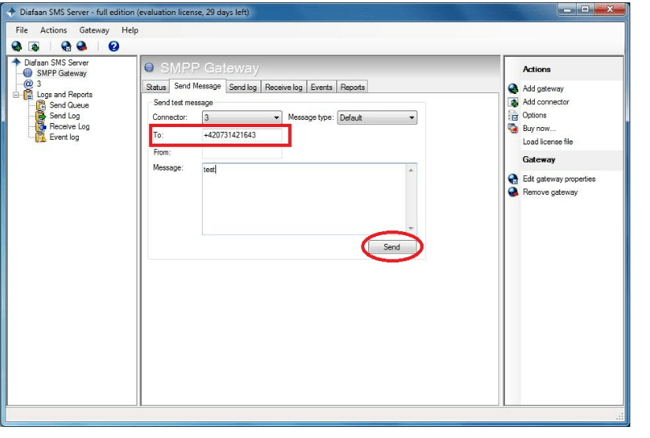Click the Options icon in Actions panel
This screenshot has height=438, width=650.
click(x=513, y=115)
